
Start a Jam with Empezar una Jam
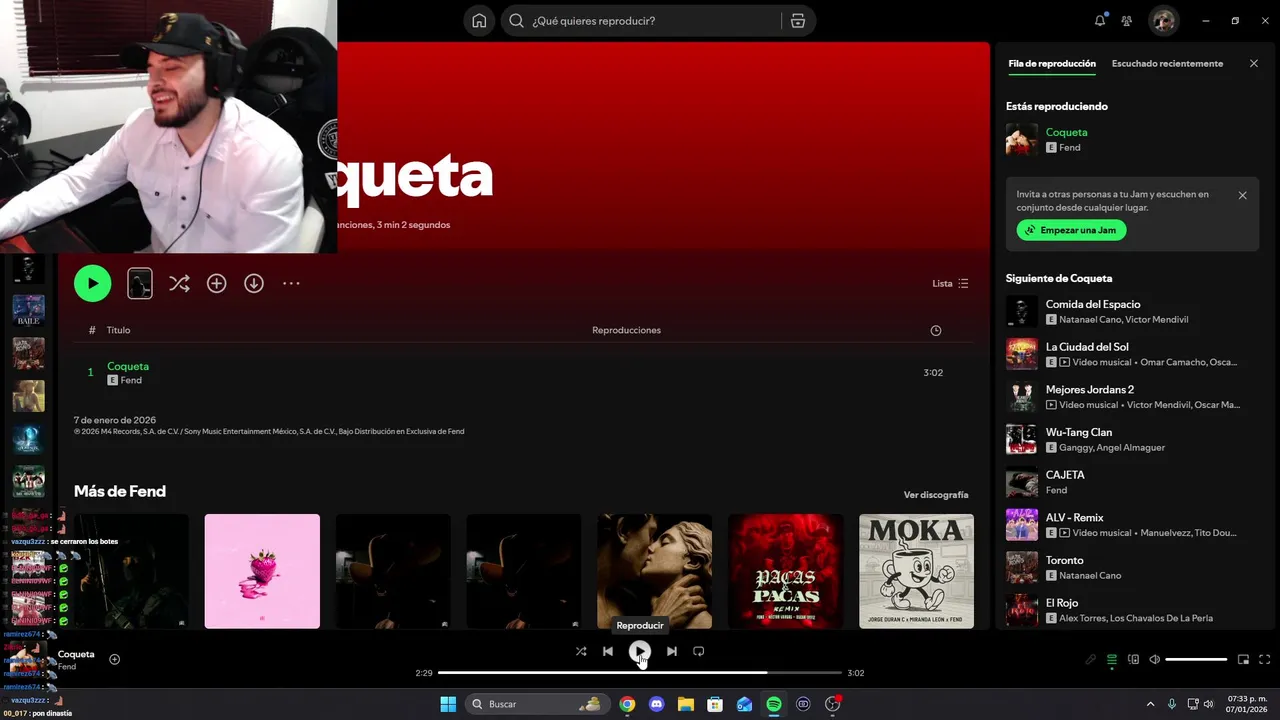tap(1072, 230)
